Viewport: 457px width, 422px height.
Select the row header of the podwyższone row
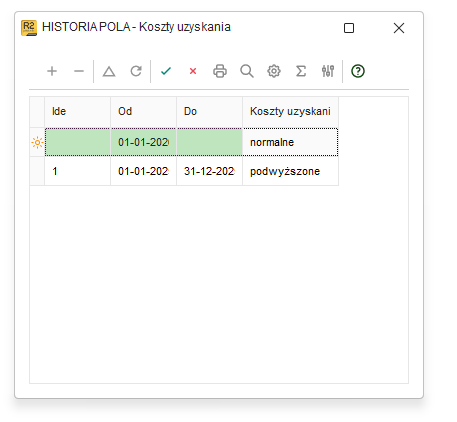[x=37, y=171]
